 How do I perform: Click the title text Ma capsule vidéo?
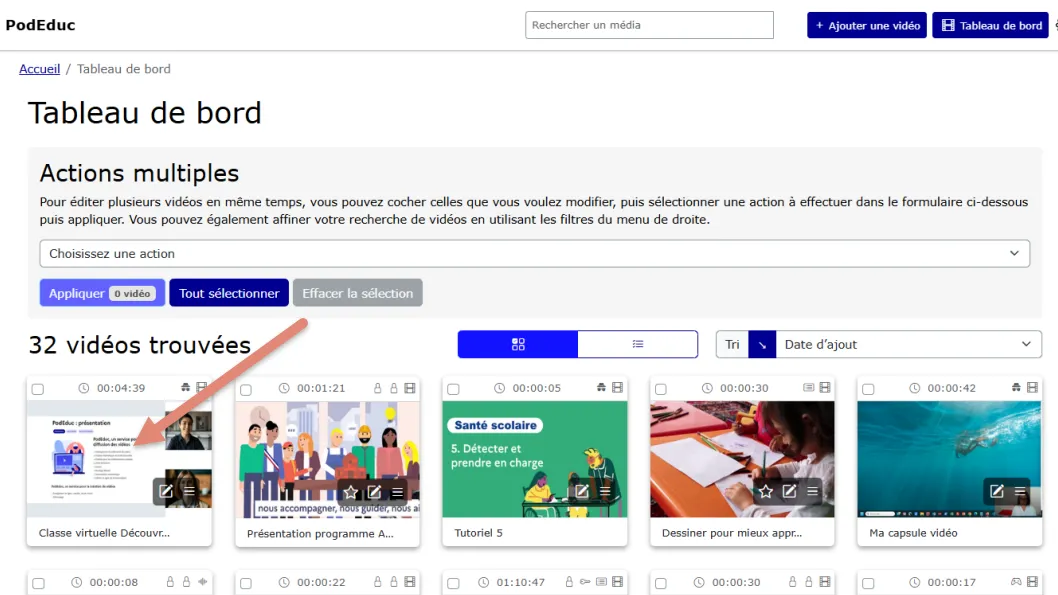[x=913, y=533]
